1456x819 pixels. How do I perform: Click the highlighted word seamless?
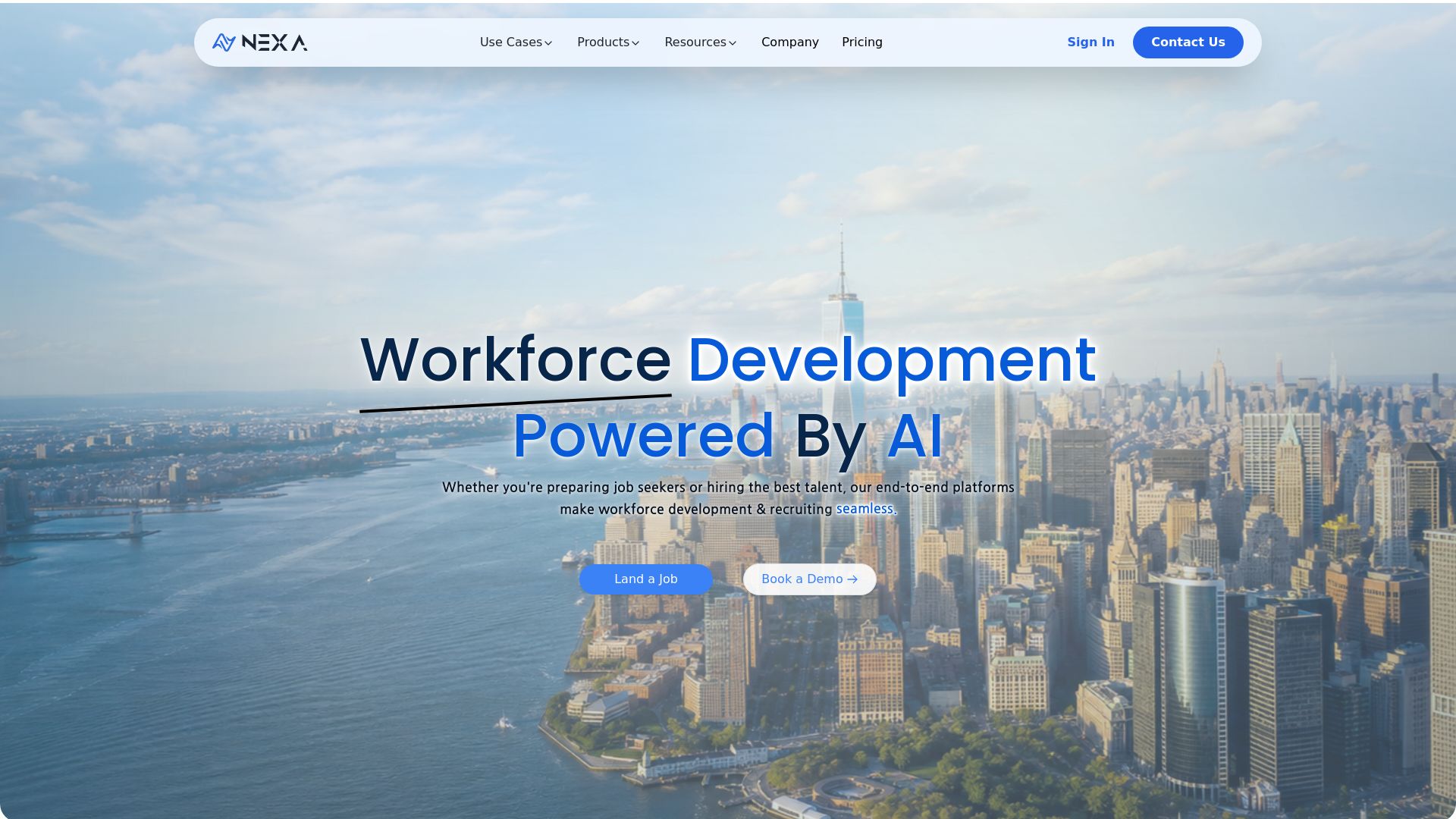coord(866,509)
